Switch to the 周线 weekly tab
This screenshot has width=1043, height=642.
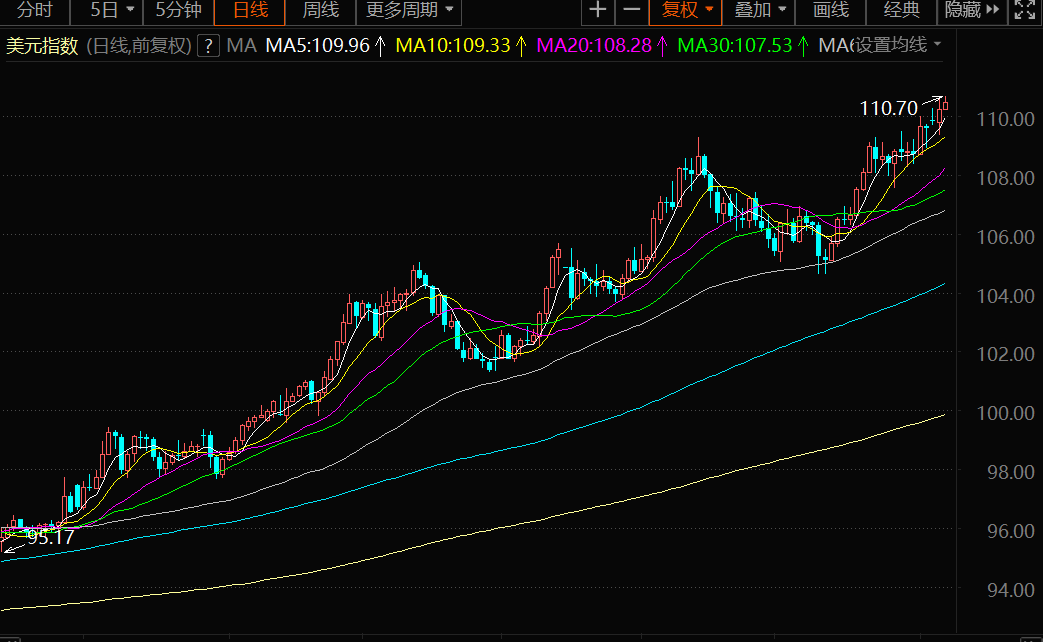coord(320,11)
